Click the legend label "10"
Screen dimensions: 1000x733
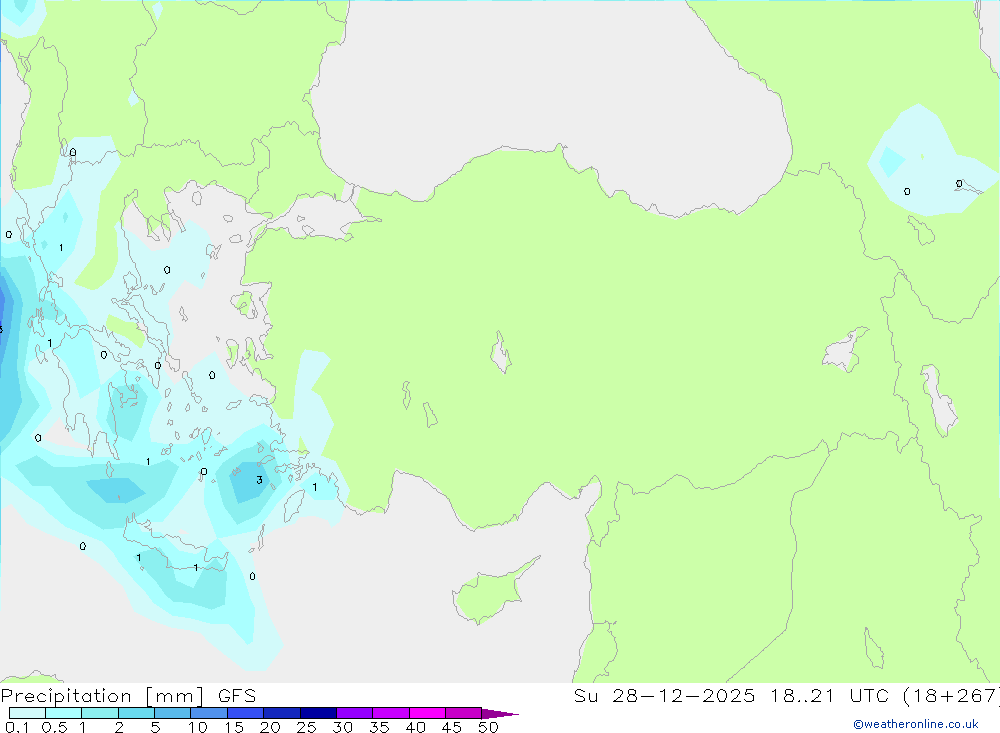coord(198,727)
